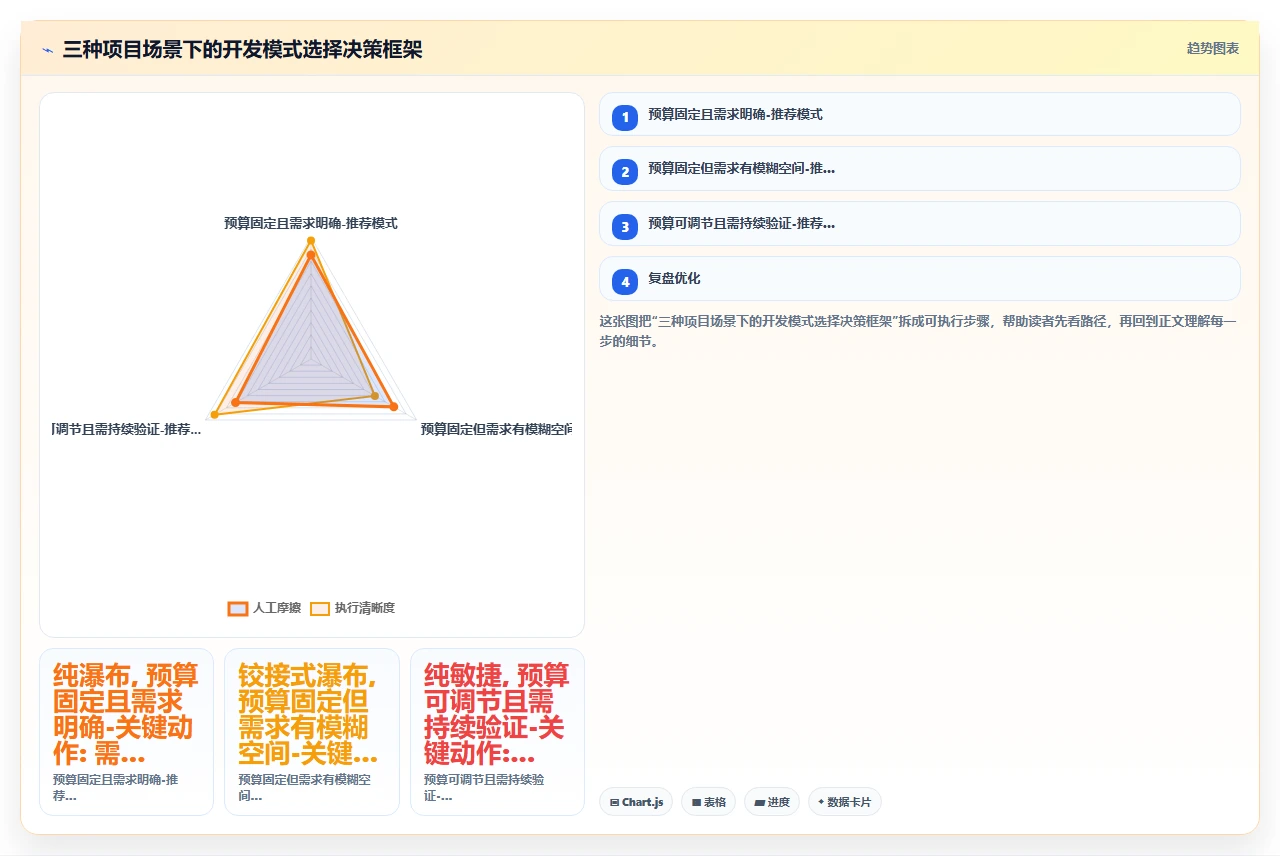Click the subtitle 预算可调节且需持续验证-… under 纯敏捷

click(x=484, y=787)
